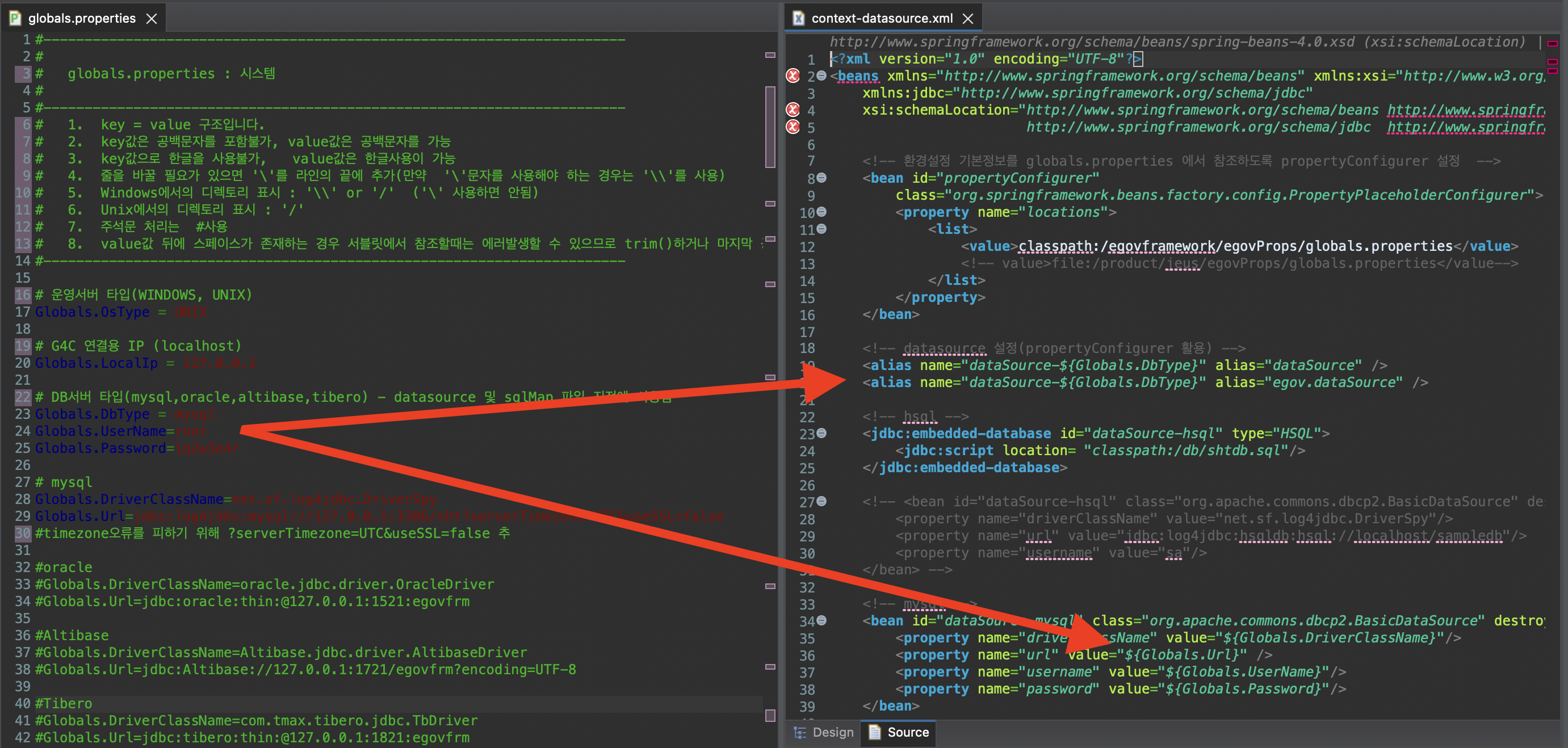1568x748 pixels.
Task: Collapse propertyConfigurer bean fold on line 8
Action: [821, 178]
